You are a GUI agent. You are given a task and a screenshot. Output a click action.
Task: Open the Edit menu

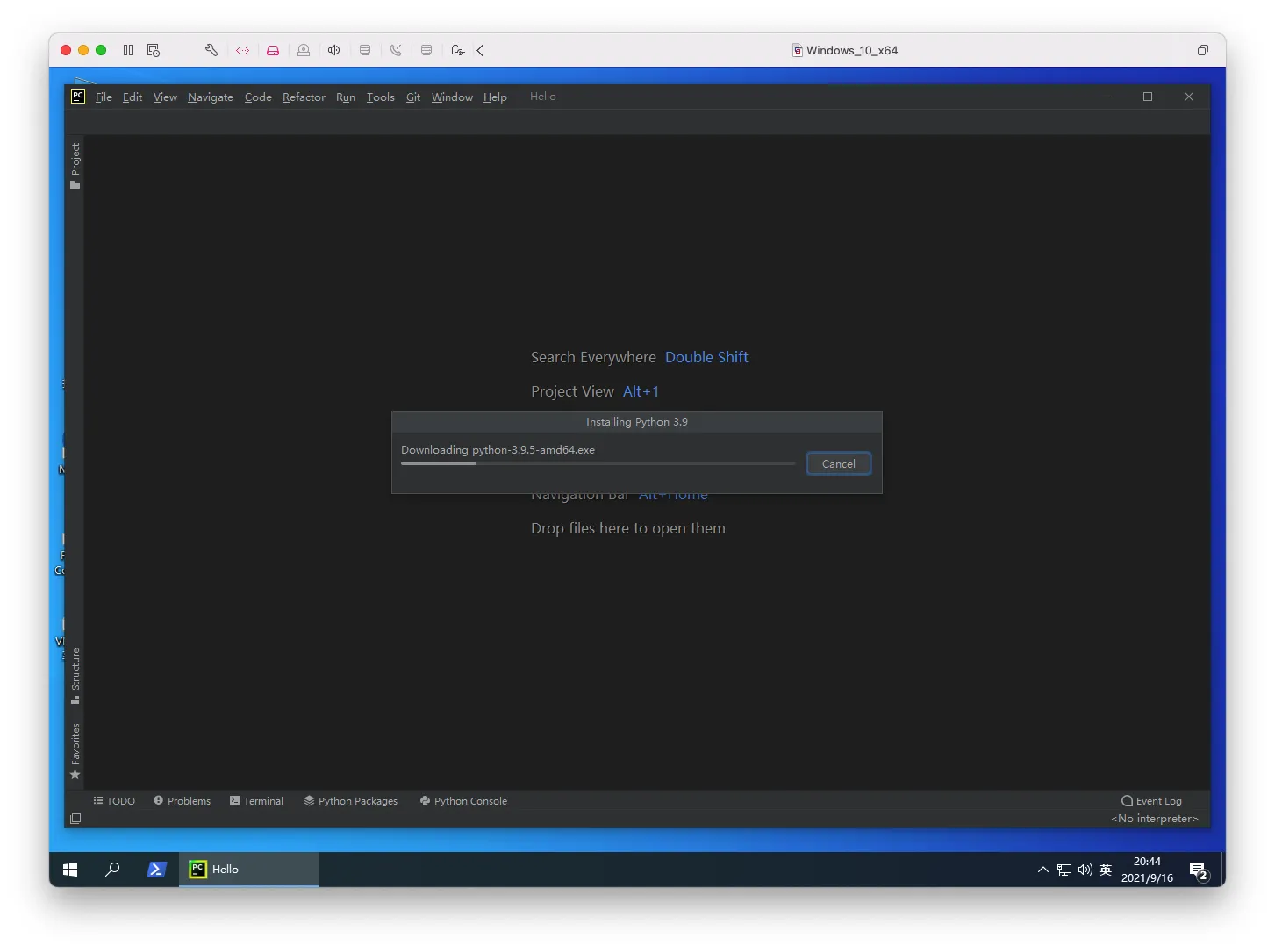click(x=133, y=97)
